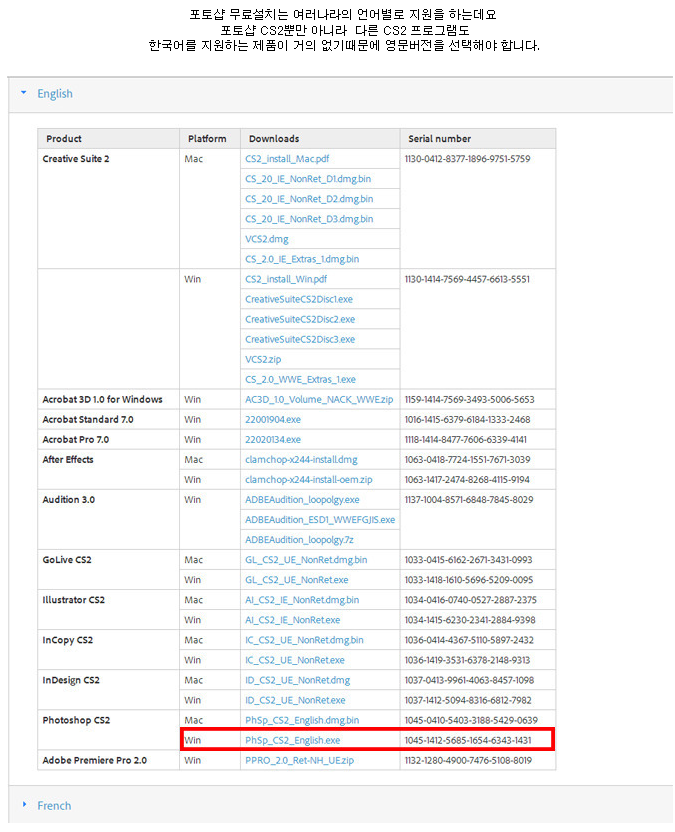Download clamchop-x244-install-oem.zip
675x832 pixels.
308,480
